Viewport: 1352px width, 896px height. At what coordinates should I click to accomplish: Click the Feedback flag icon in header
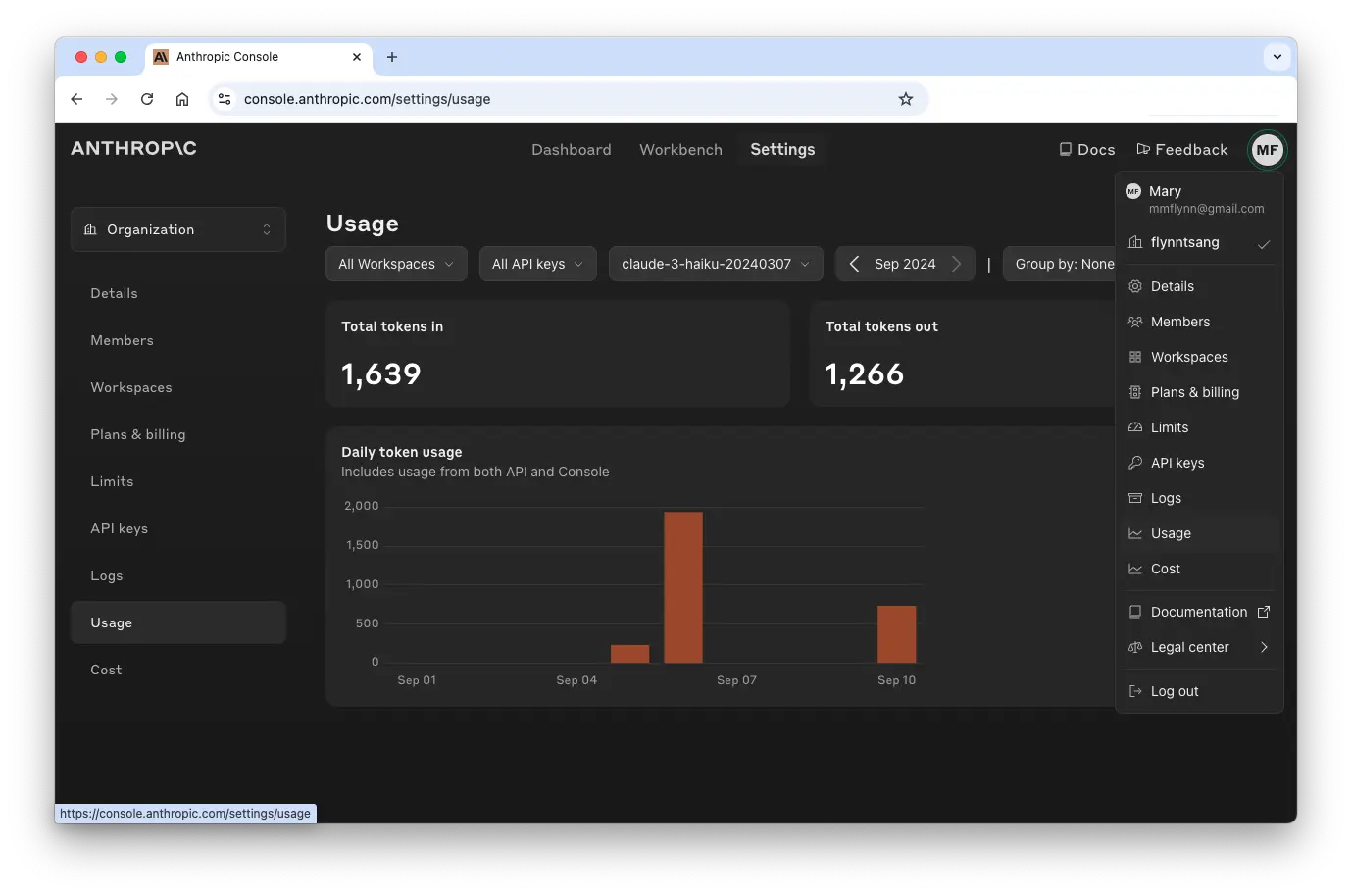coord(1143,149)
